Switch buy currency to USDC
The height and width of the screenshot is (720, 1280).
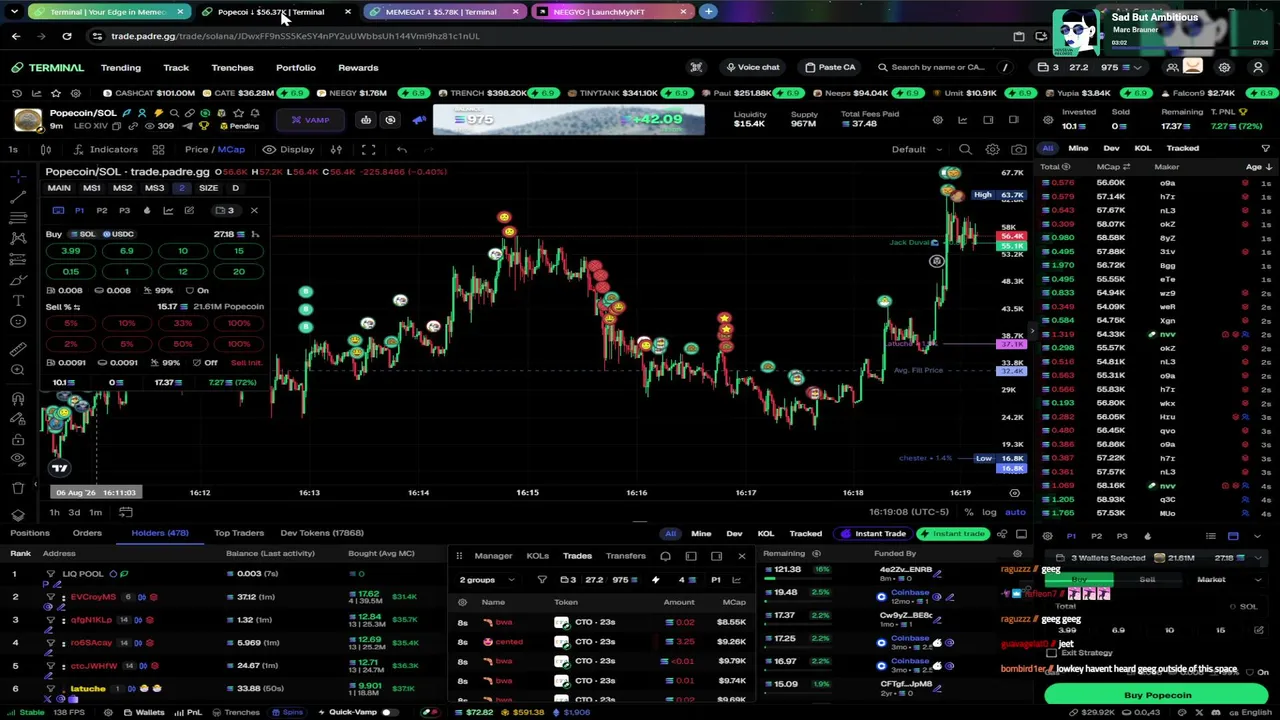[117, 234]
